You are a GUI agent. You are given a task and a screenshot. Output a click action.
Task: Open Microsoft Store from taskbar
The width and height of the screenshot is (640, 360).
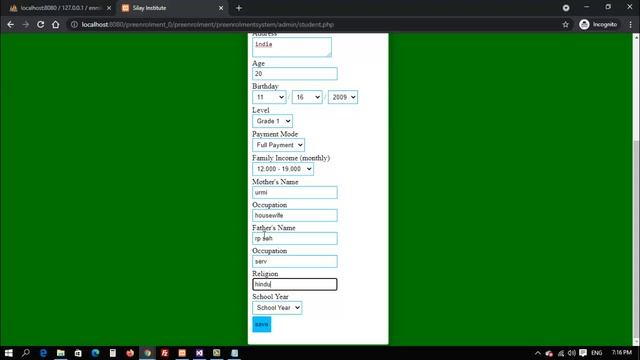click(x=78, y=353)
